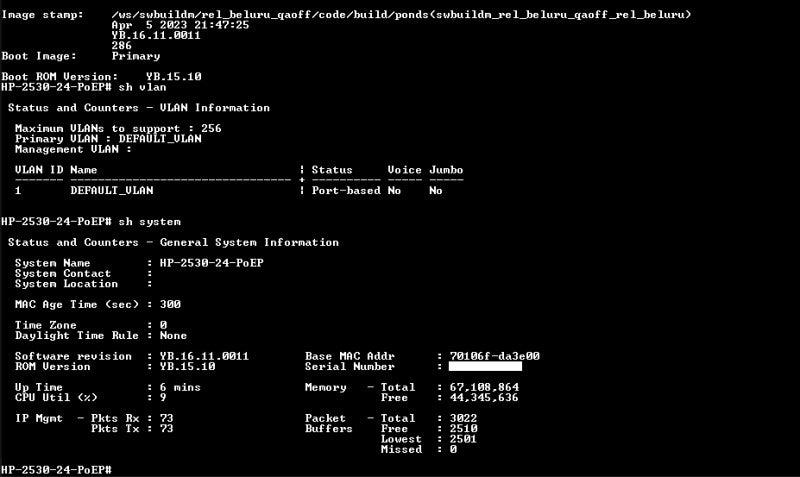The width and height of the screenshot is (800, 477).
Task: Click the 'Voice' column header
Action: (404, 170)
